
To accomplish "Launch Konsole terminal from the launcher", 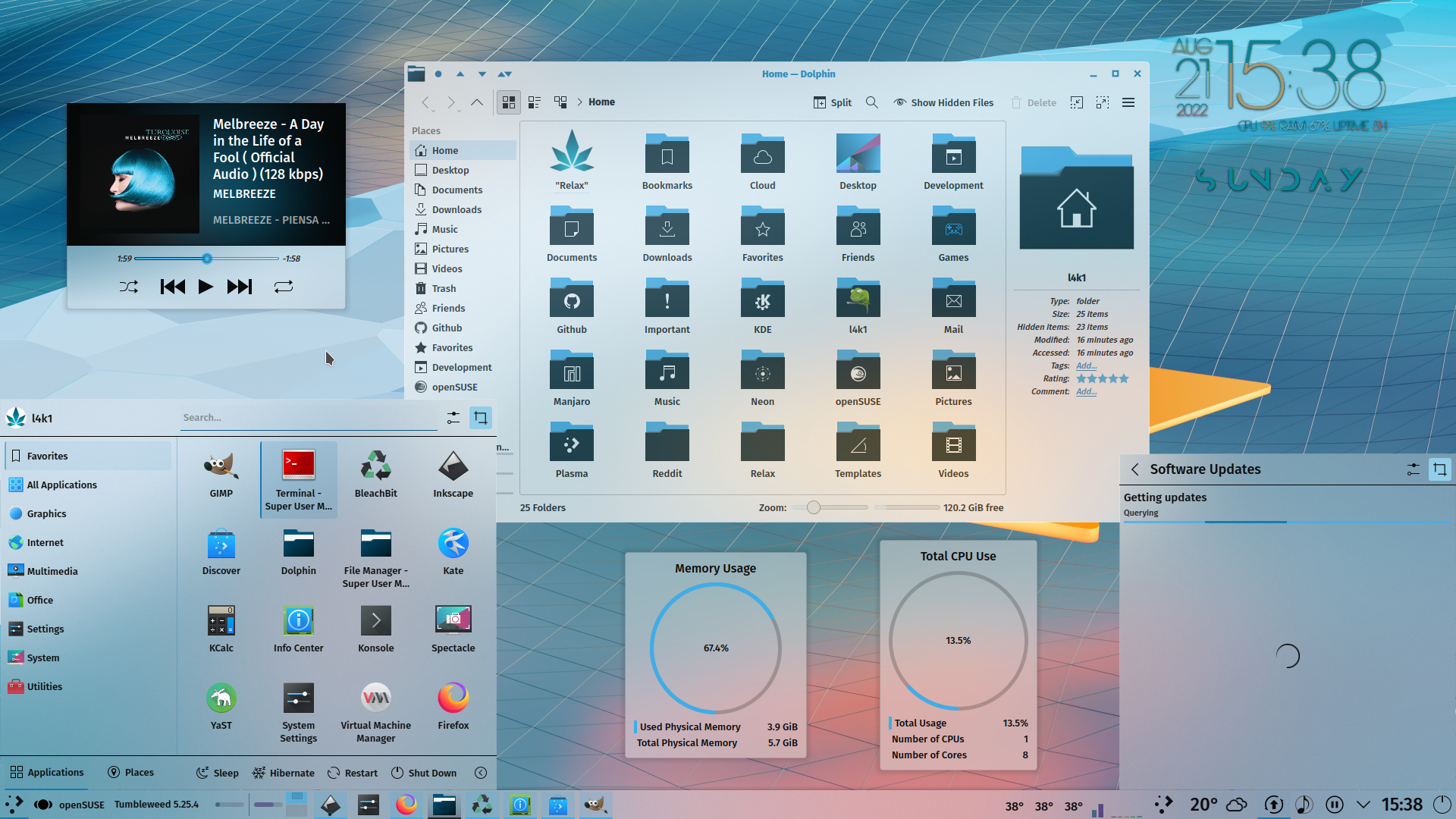I will pos(375,629).
